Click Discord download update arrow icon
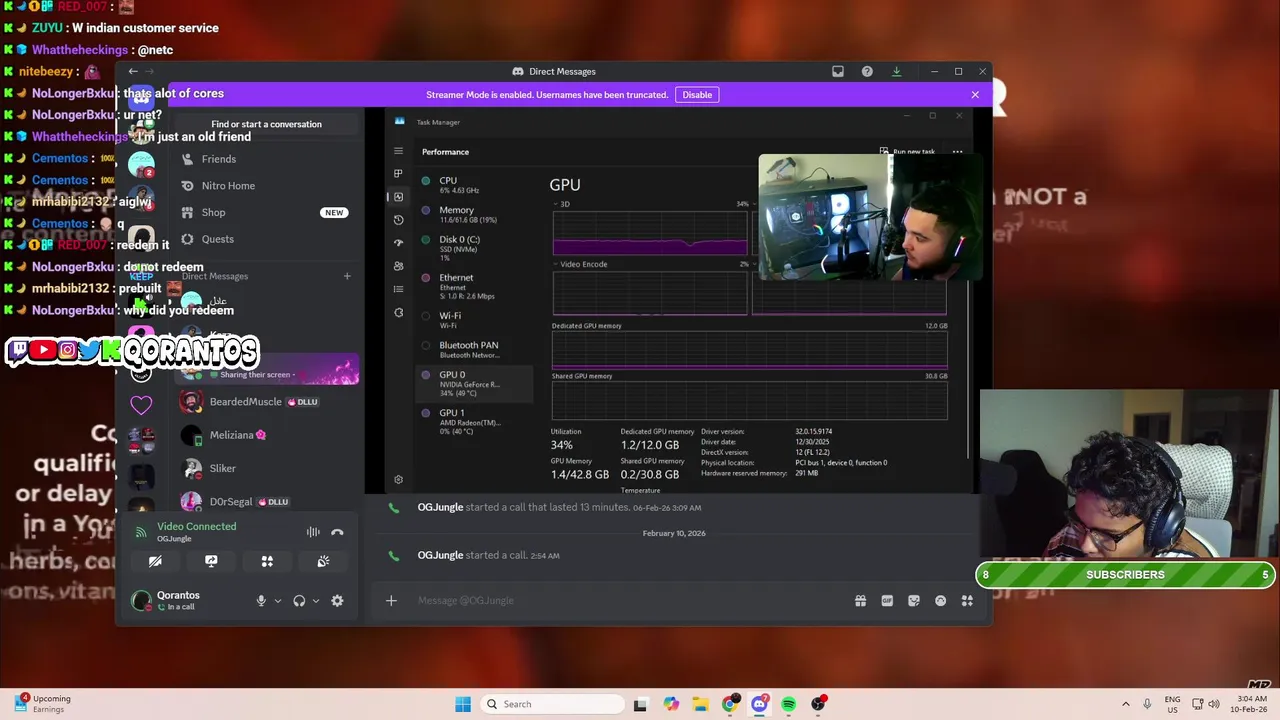This screenshot has height=720, width=1280. tap(896, 71)
